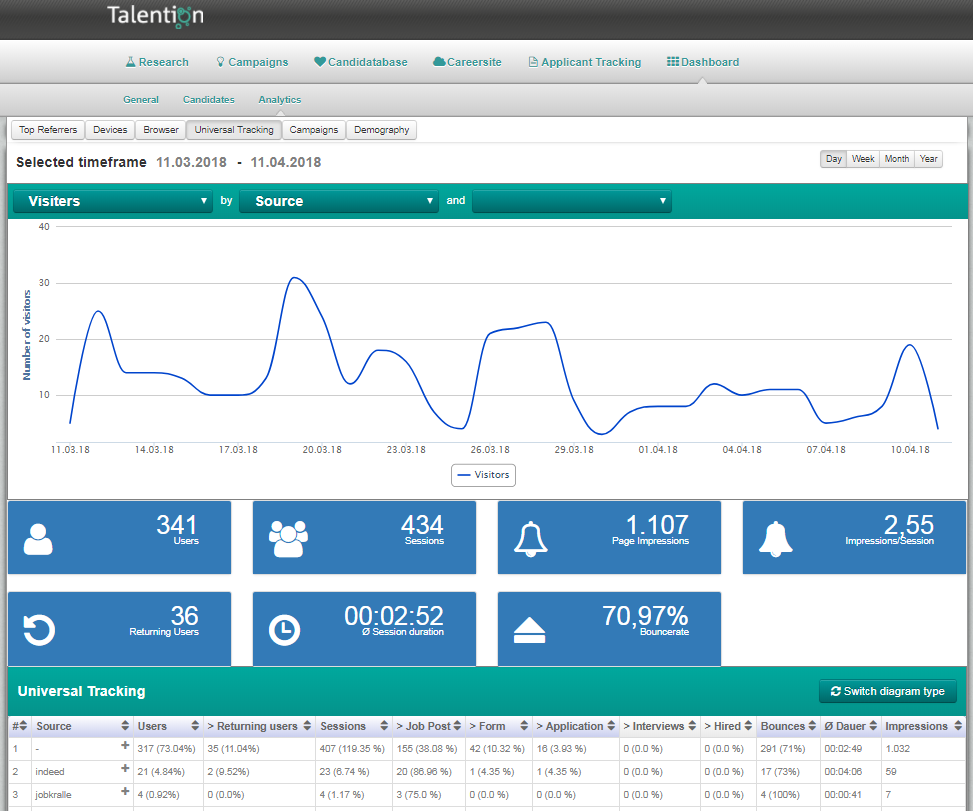
Task: Go to Candidates dashboard submenu
Action: point(208,99)
